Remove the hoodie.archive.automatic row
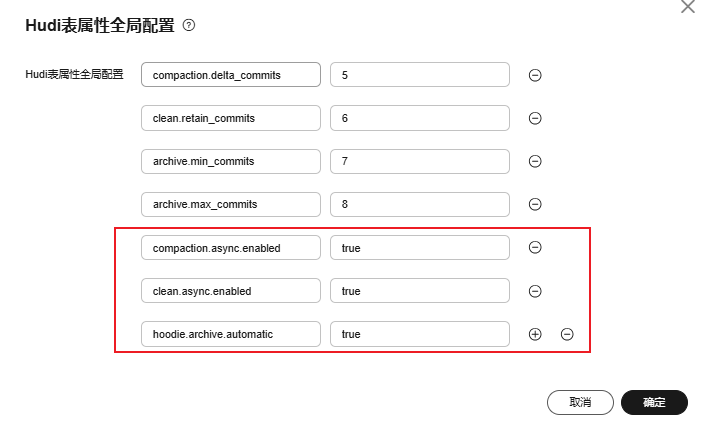The image size is (704, 427). tap(567, 334)
